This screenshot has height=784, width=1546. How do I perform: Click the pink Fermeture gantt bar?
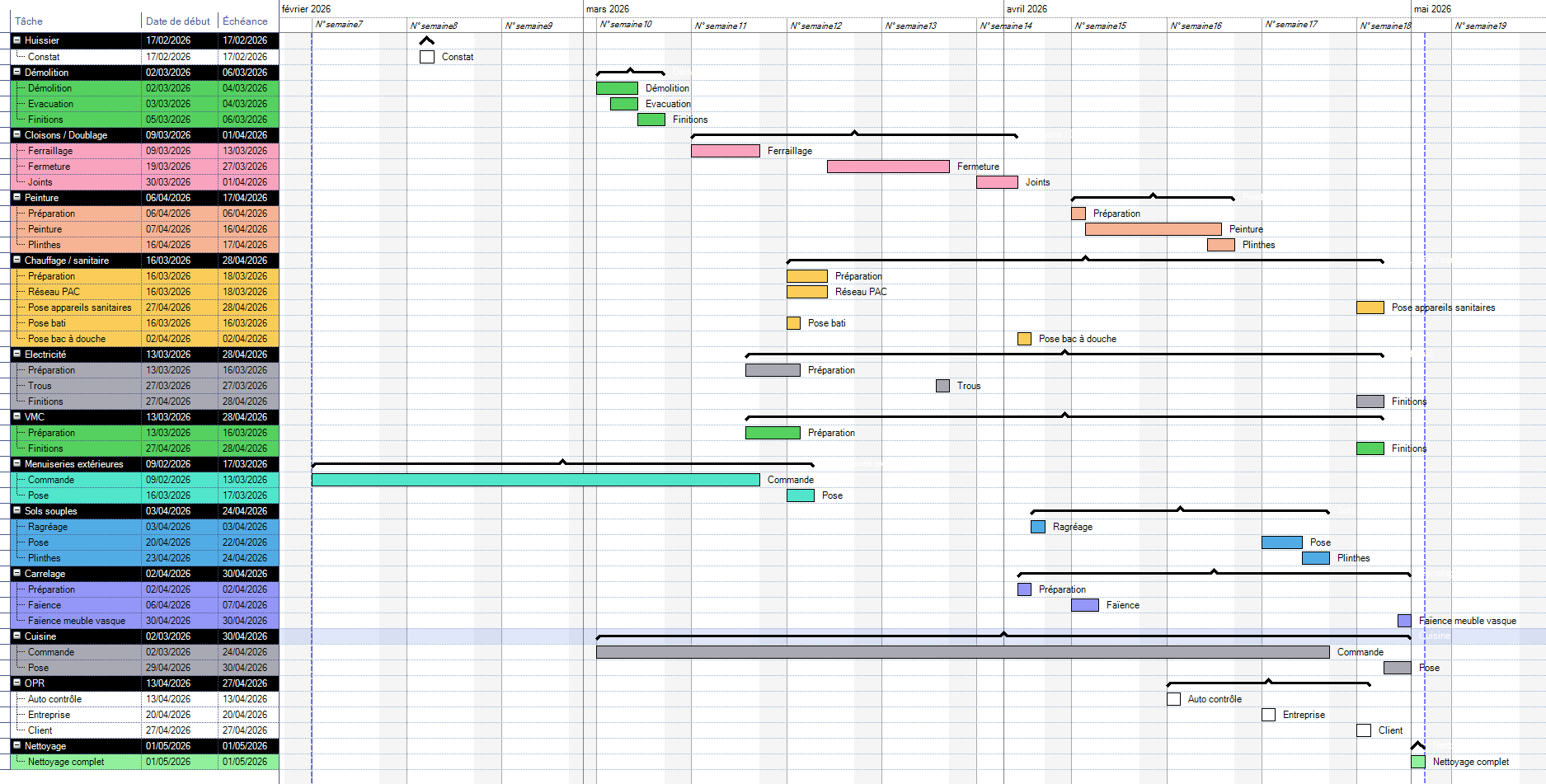click(x=888, y=167)
